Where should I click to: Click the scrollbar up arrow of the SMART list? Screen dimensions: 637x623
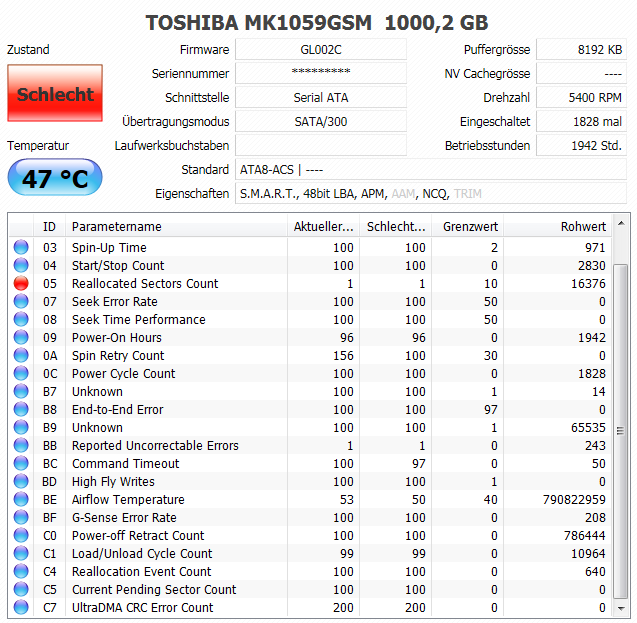point(621,223)
